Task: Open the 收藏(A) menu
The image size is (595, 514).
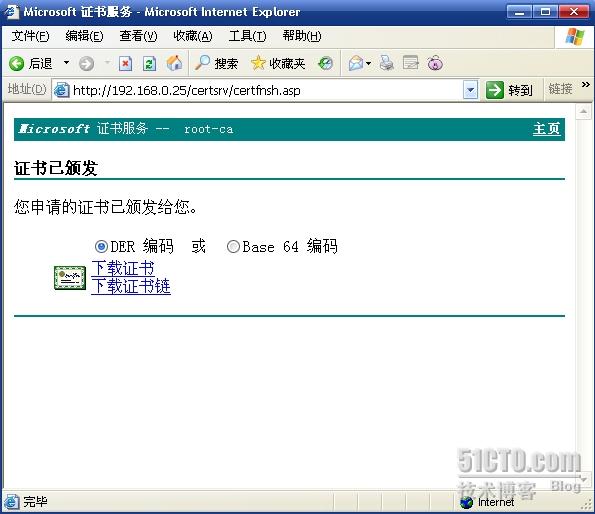Action: coord(193,36)
